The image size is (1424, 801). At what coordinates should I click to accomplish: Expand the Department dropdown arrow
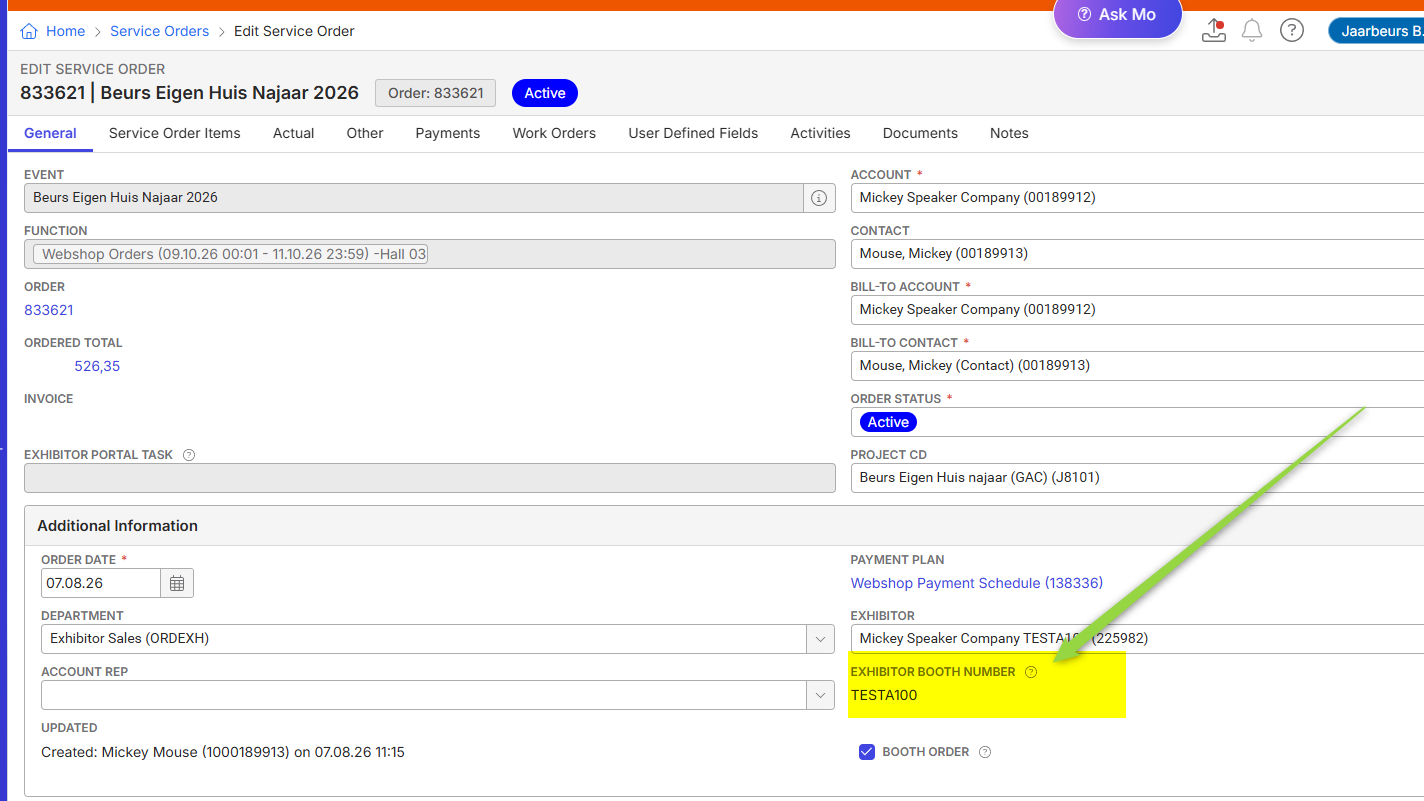point(820,639)
